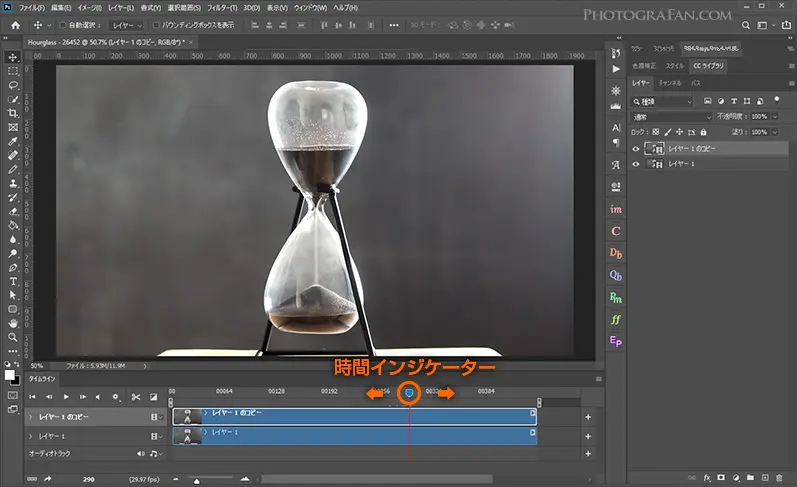Image resolution: width=797 pixels, height=487 pixels.
Task: Open the Actions play icon panel
Action: coord(616,69)
